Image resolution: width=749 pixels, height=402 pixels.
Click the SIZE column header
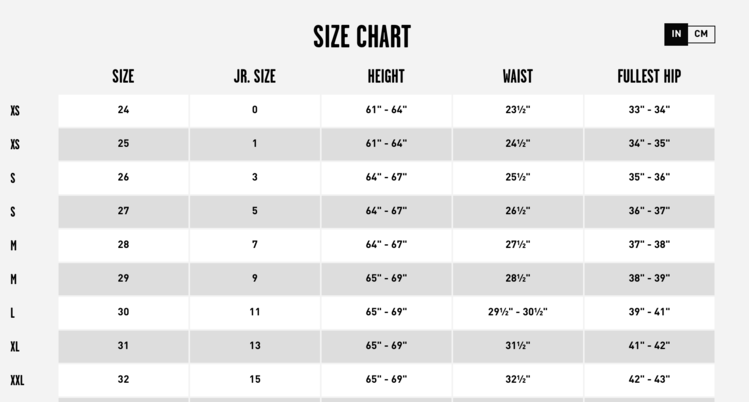tap(123, 76)
